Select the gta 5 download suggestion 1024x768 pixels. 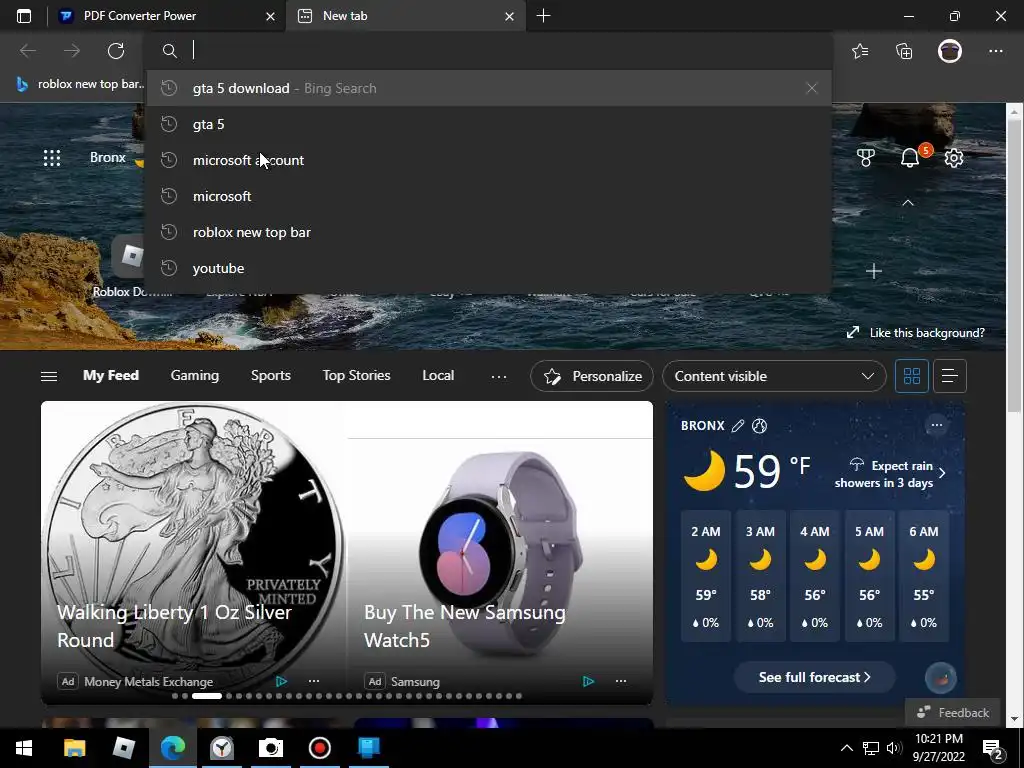coord(489,88)
